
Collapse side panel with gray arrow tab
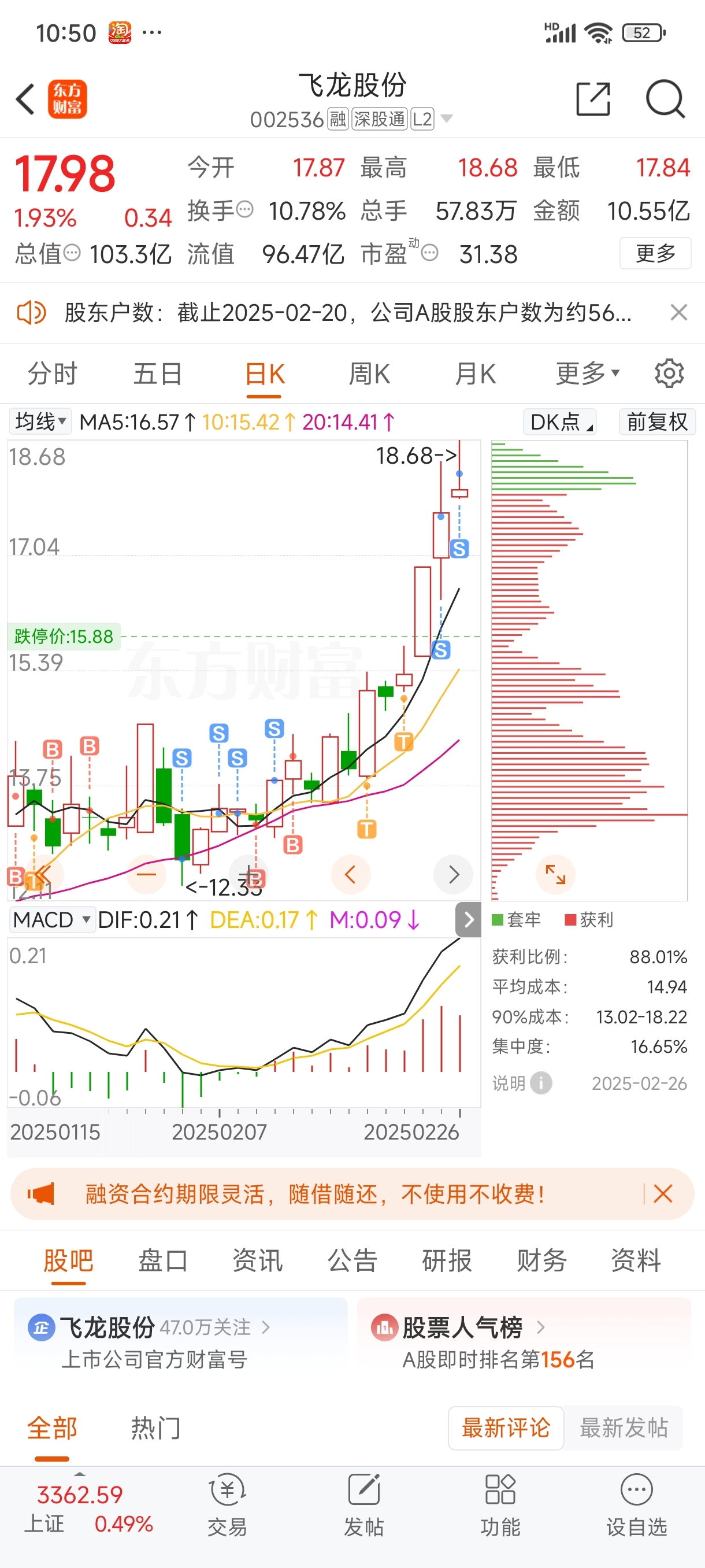pos(467,919)
